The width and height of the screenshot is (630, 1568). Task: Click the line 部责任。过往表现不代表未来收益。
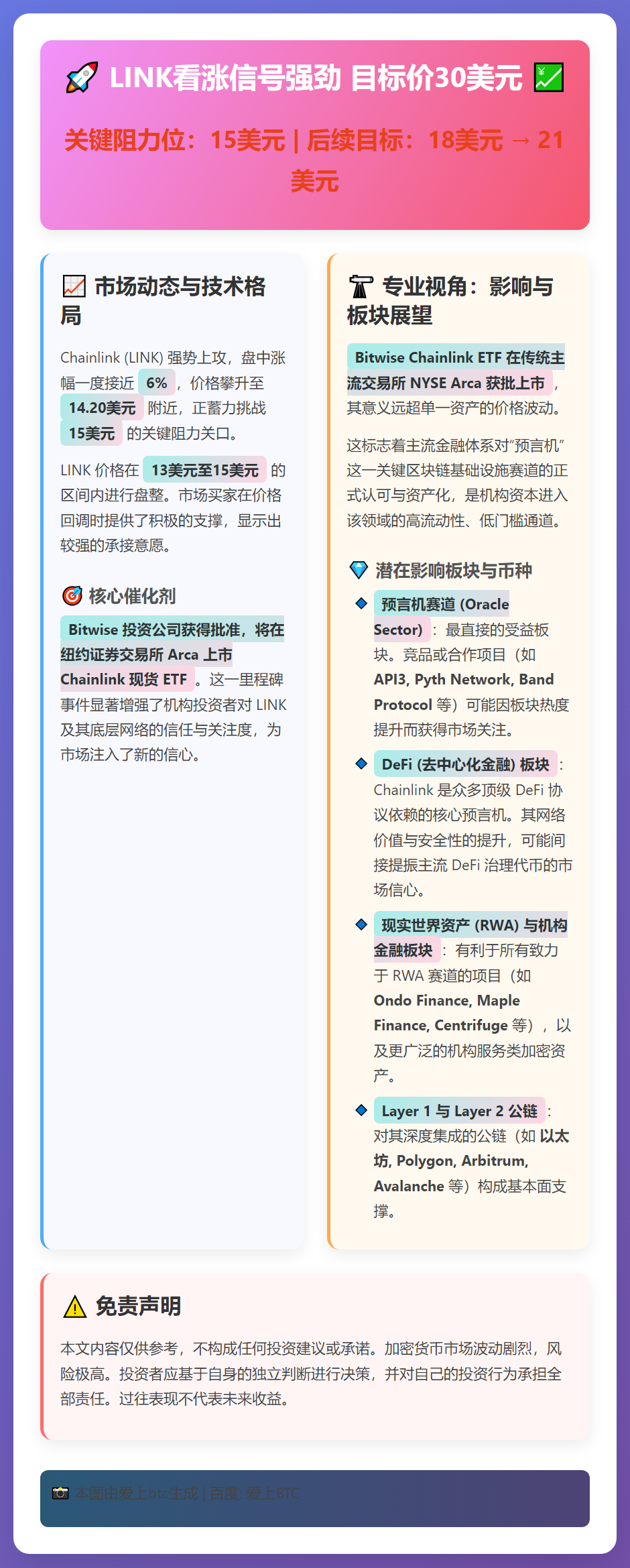[174, 1398]
